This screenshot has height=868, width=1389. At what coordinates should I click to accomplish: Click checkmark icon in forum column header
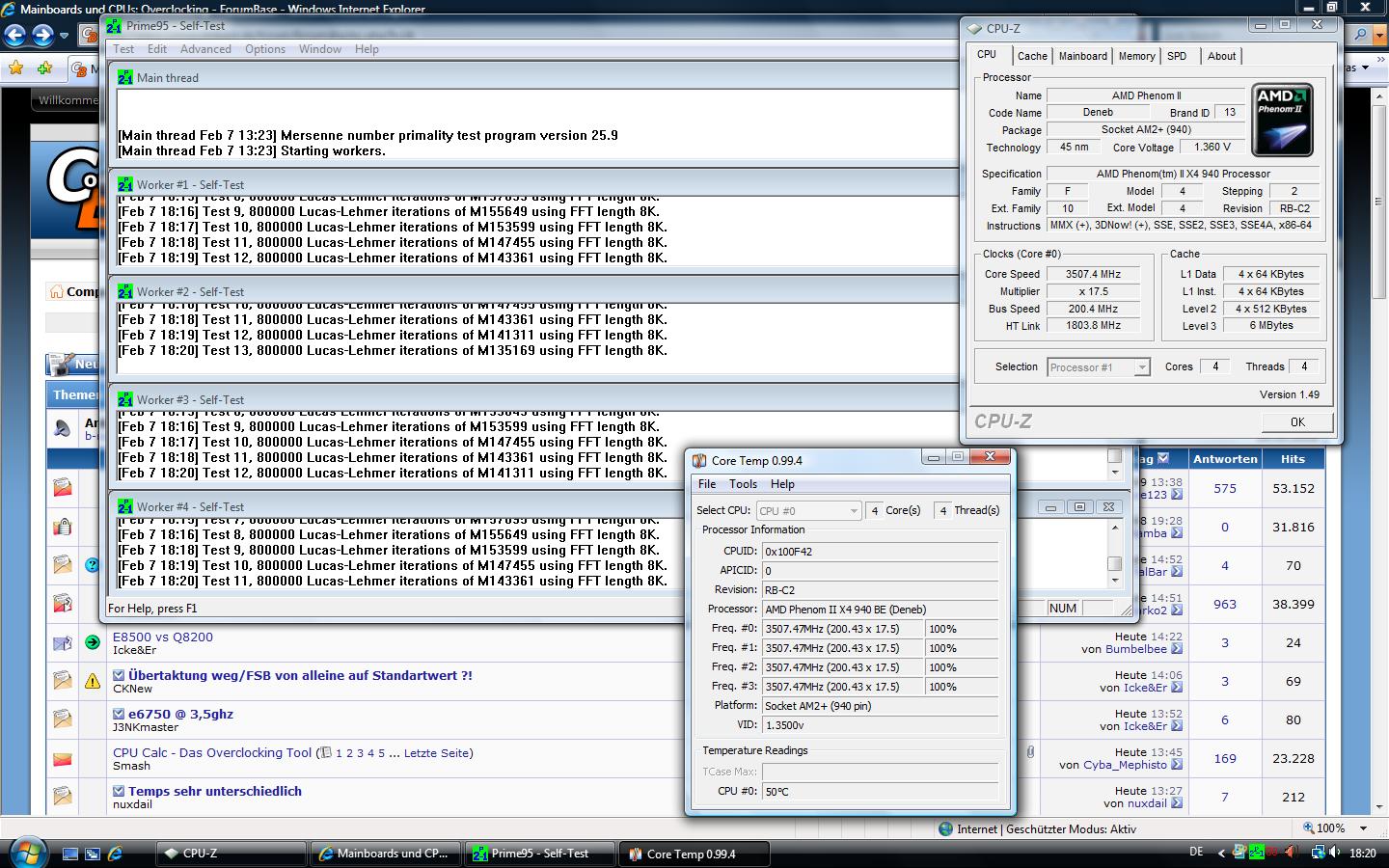tap(1163, 458)
